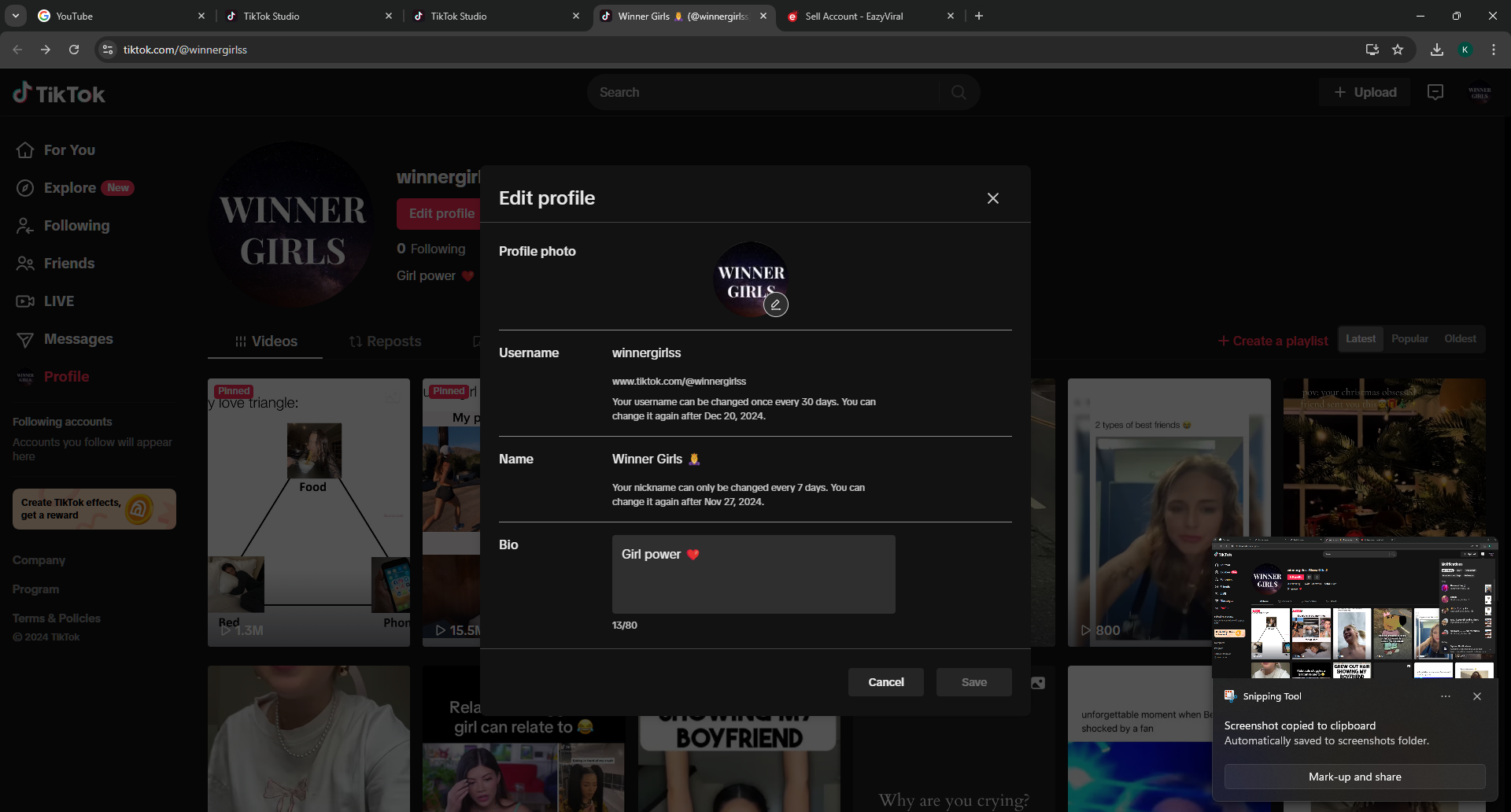
Task: Click the install app icon in address bar
Action: tap(1372, 50)
